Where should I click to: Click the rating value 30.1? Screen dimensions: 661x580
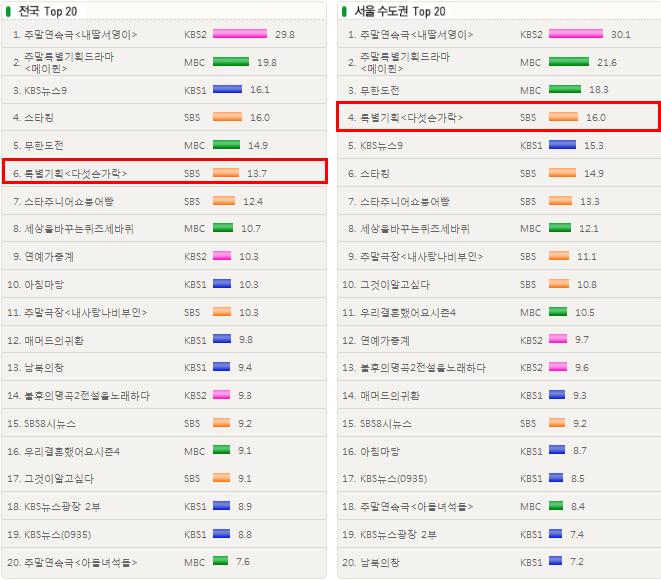click(621, 35)
